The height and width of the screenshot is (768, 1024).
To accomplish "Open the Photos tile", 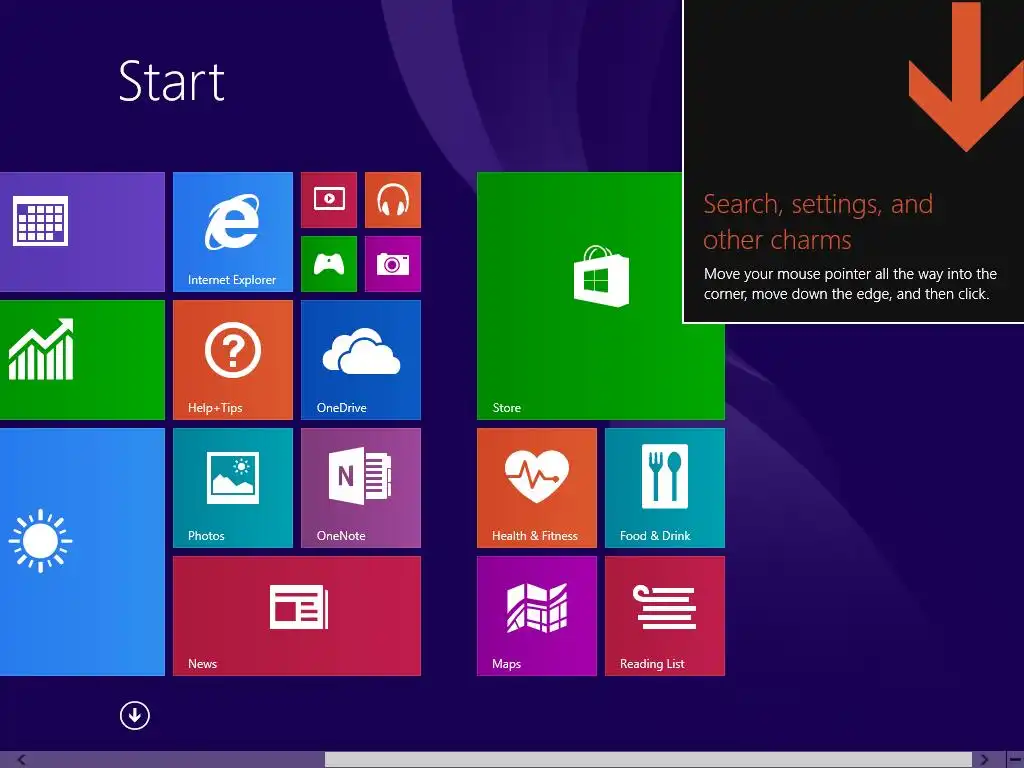I will point(232,488).
